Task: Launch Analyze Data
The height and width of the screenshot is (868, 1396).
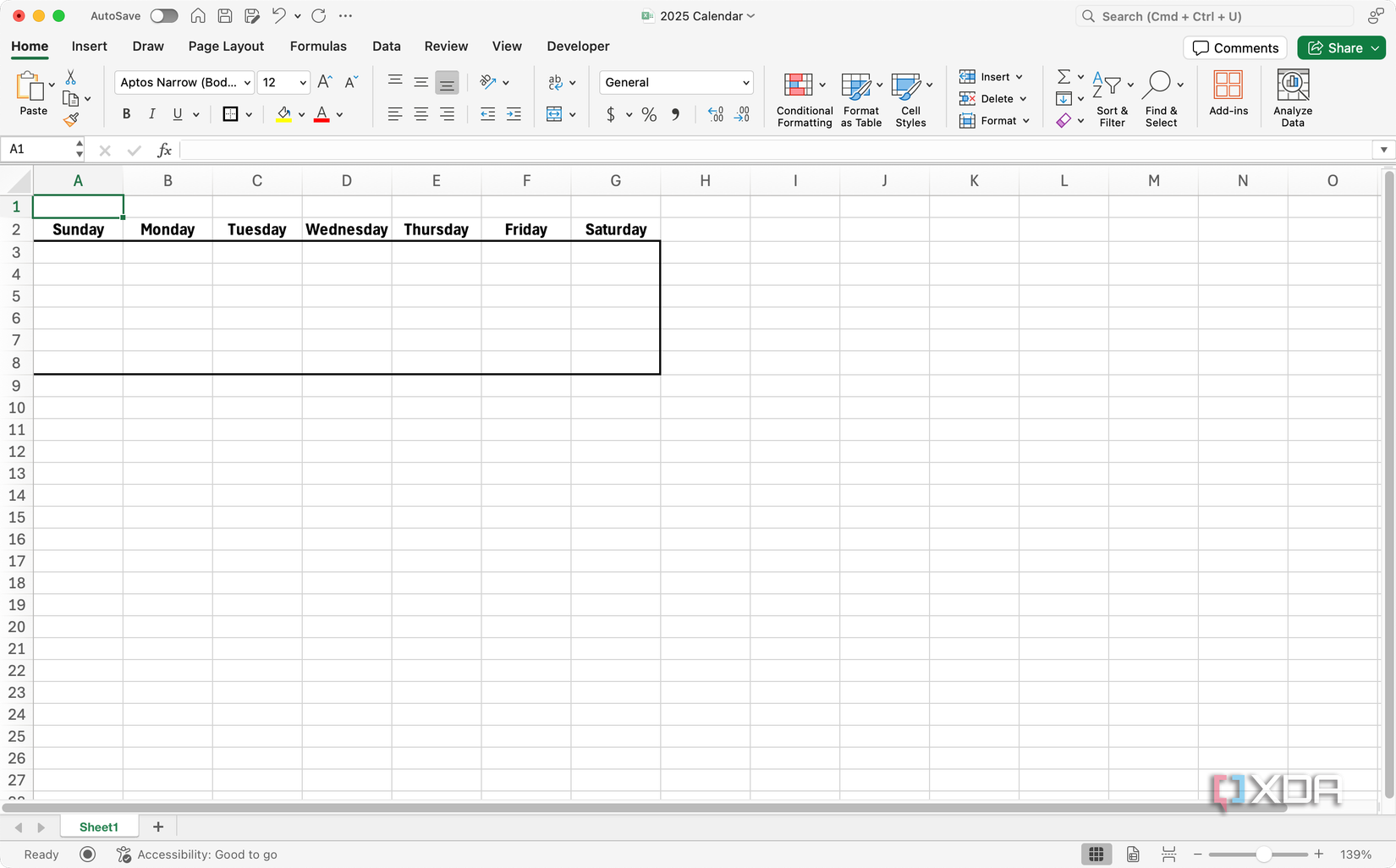Action: click(1293, 99)
